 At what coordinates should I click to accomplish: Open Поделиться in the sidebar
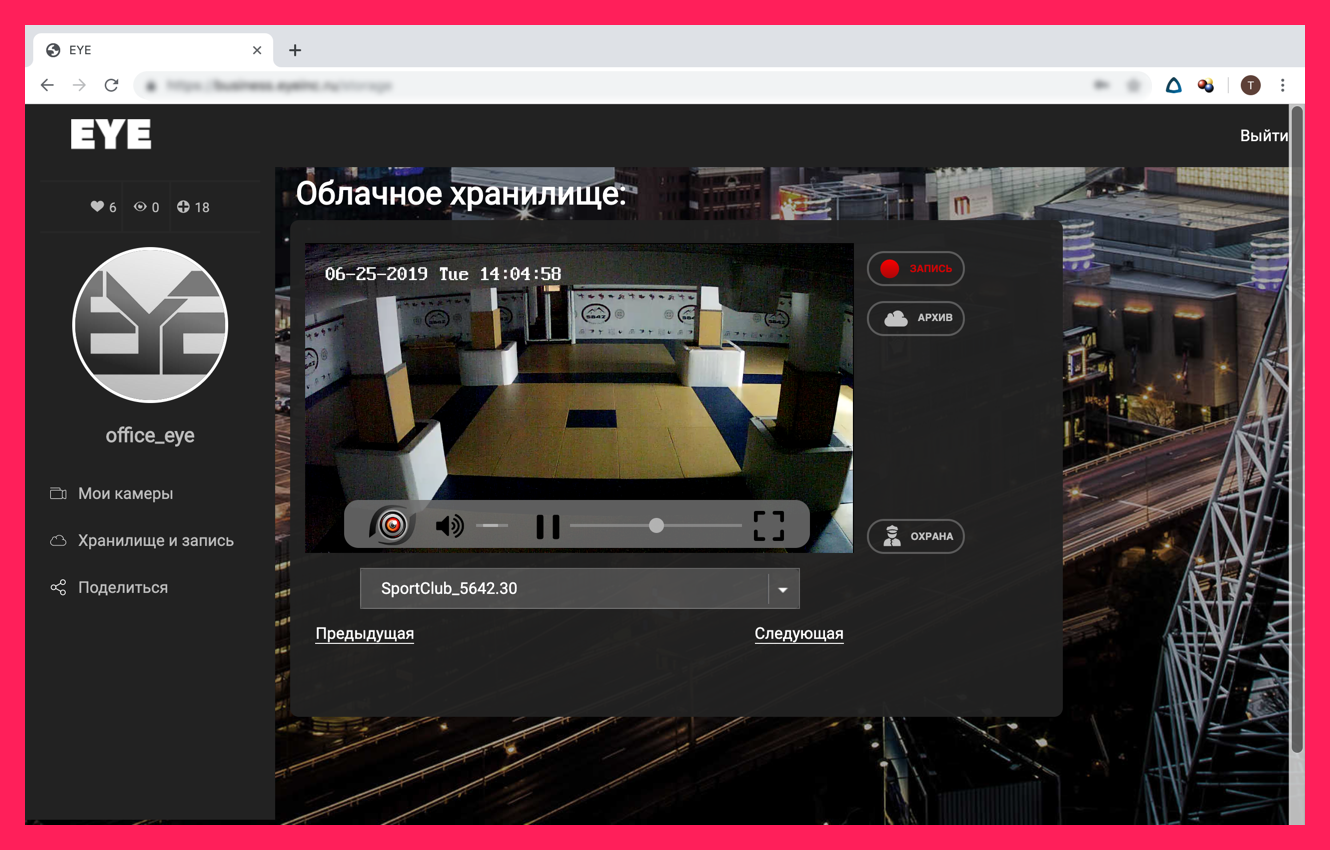click(x=109, y=588)
